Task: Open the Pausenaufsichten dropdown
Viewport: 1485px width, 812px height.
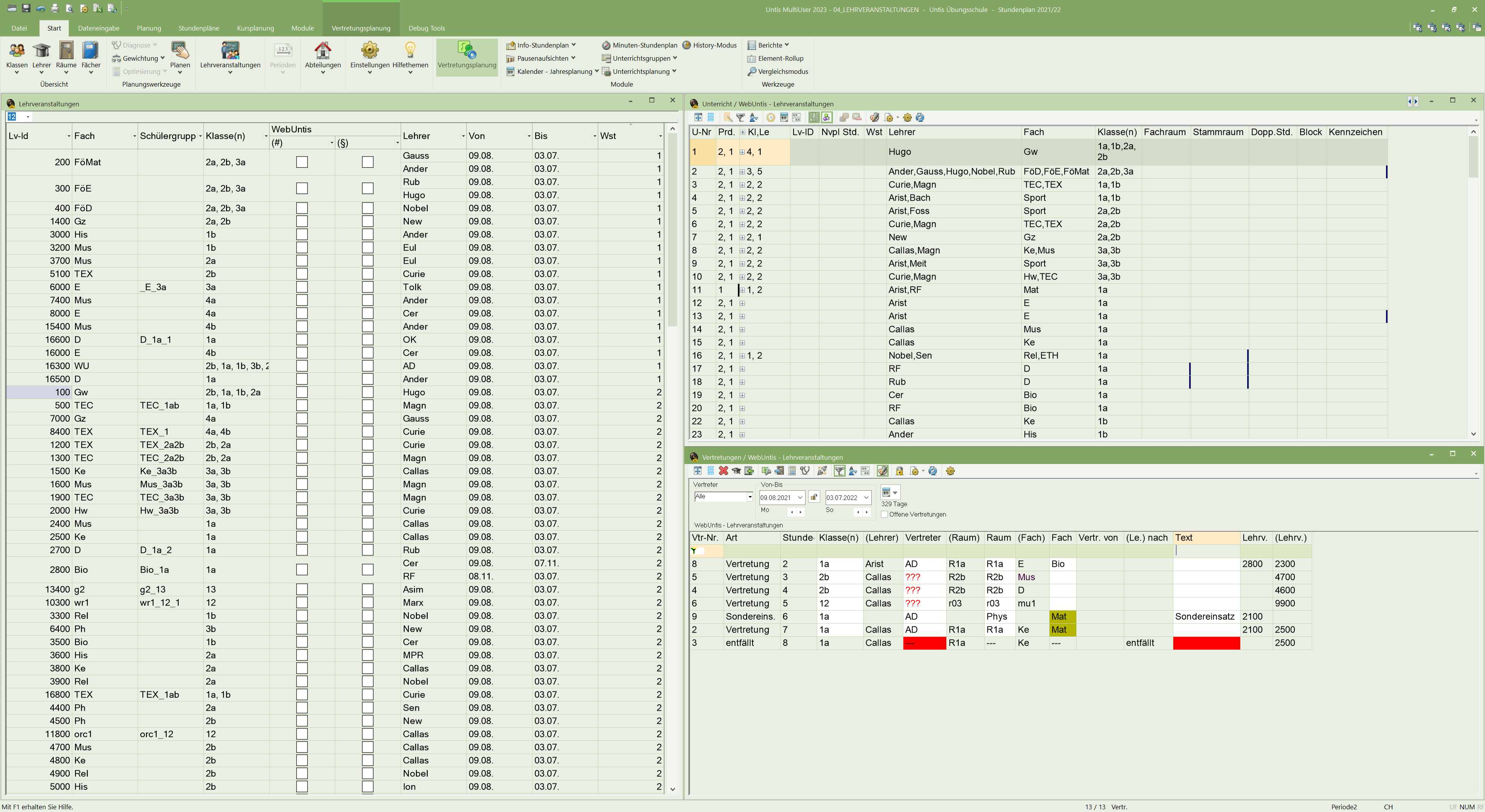Action: click(541, 58)
